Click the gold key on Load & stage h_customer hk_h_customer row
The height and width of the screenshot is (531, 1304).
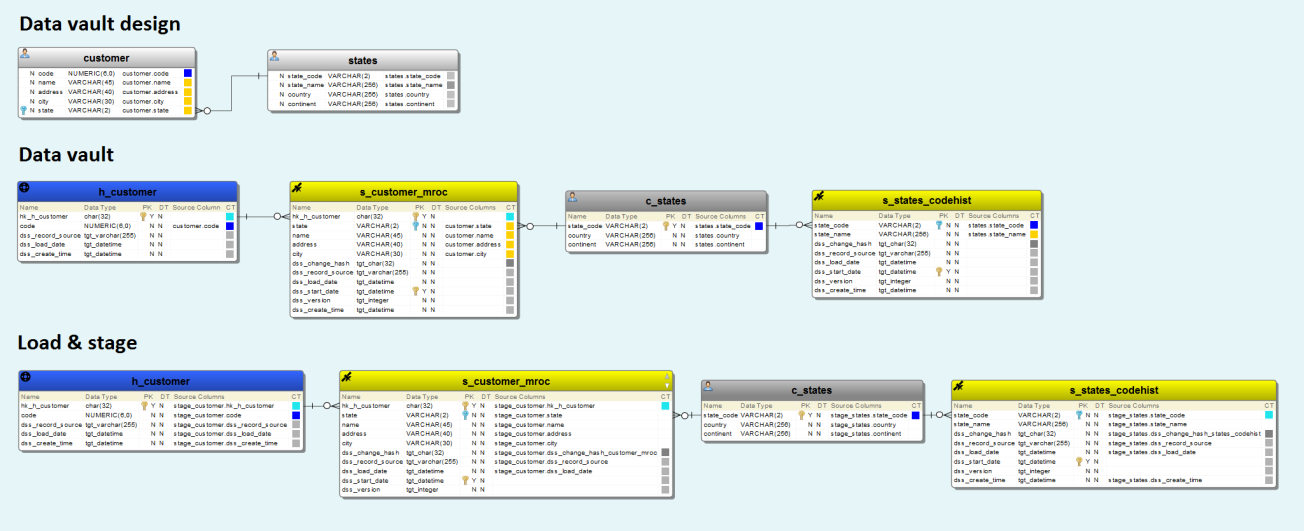pyautogui.click(x=143, y=406)
